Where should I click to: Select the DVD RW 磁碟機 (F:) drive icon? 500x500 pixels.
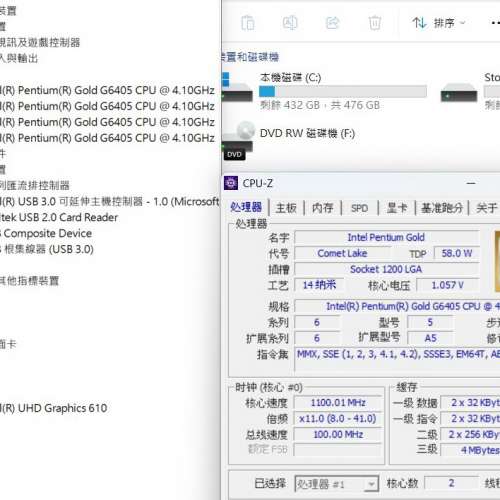pos(238,141)
